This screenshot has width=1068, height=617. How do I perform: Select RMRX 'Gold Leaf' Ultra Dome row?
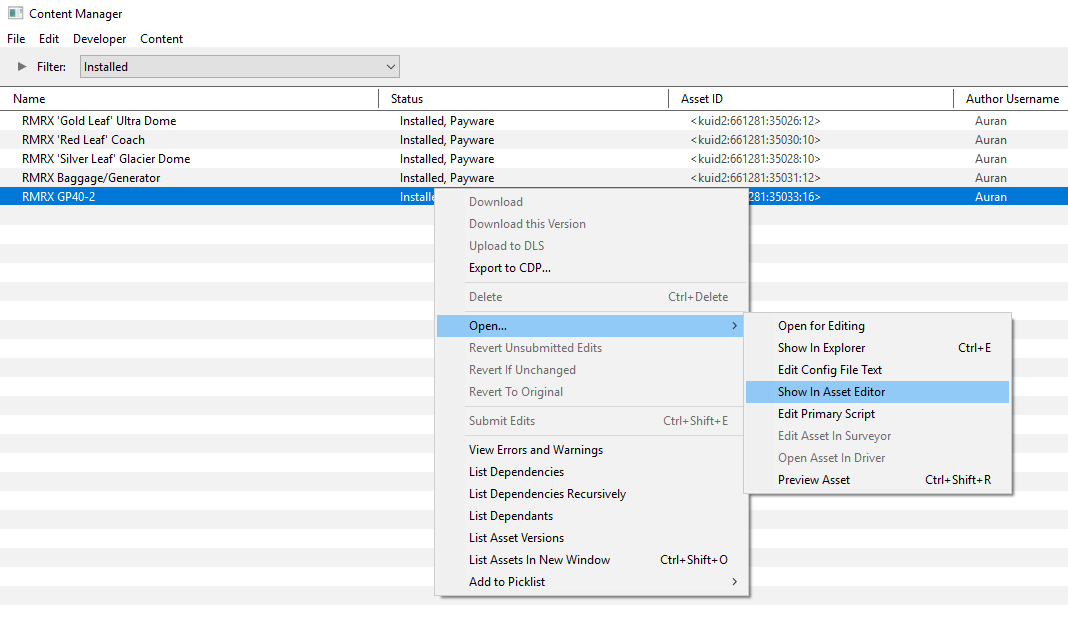point(99,121)
